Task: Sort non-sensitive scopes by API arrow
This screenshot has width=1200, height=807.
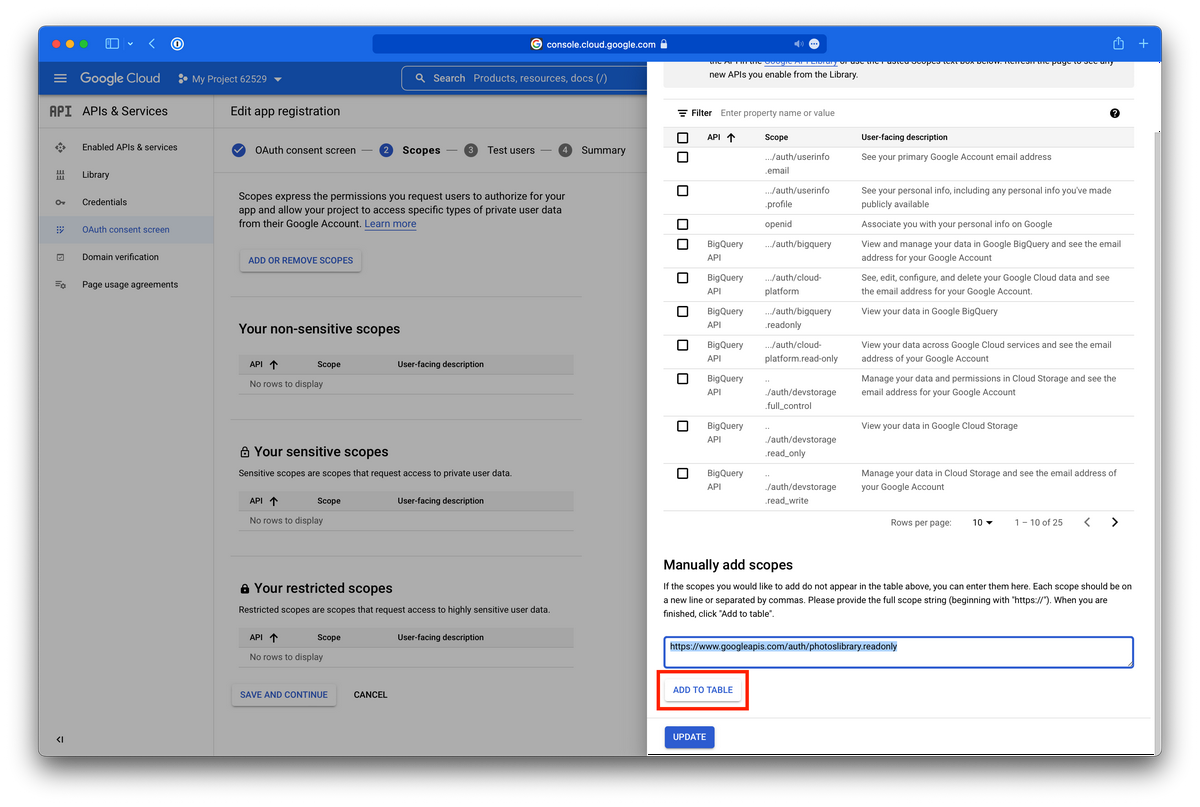Action: tap(274, 364)
